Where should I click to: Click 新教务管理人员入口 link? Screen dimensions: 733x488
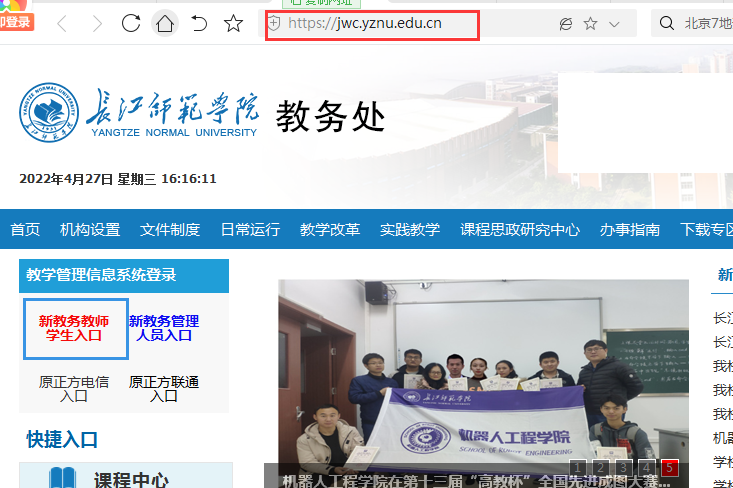[164, 328]
